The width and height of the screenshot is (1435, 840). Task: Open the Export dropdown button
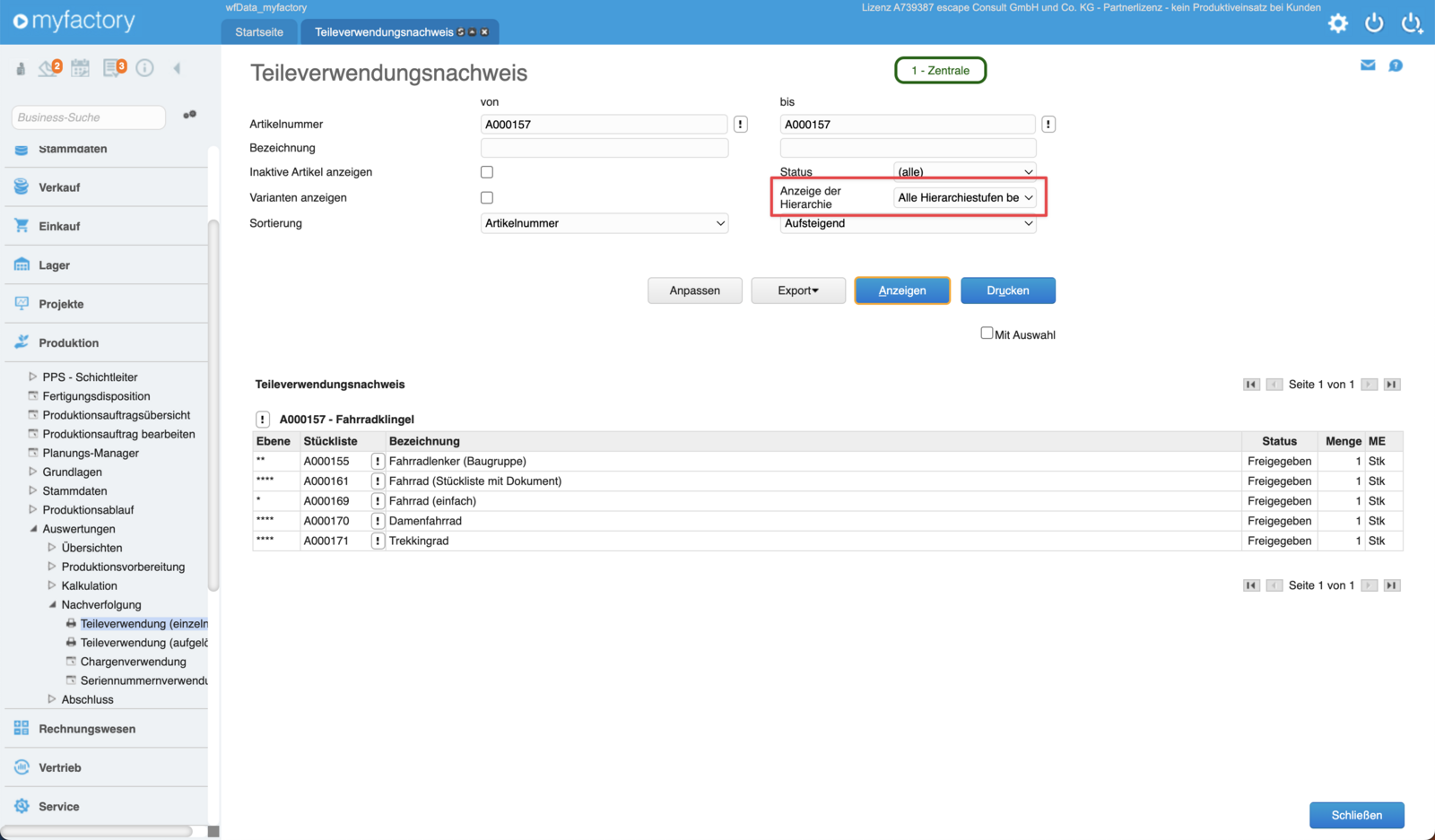pyautogui.click(x=798, y=290)
